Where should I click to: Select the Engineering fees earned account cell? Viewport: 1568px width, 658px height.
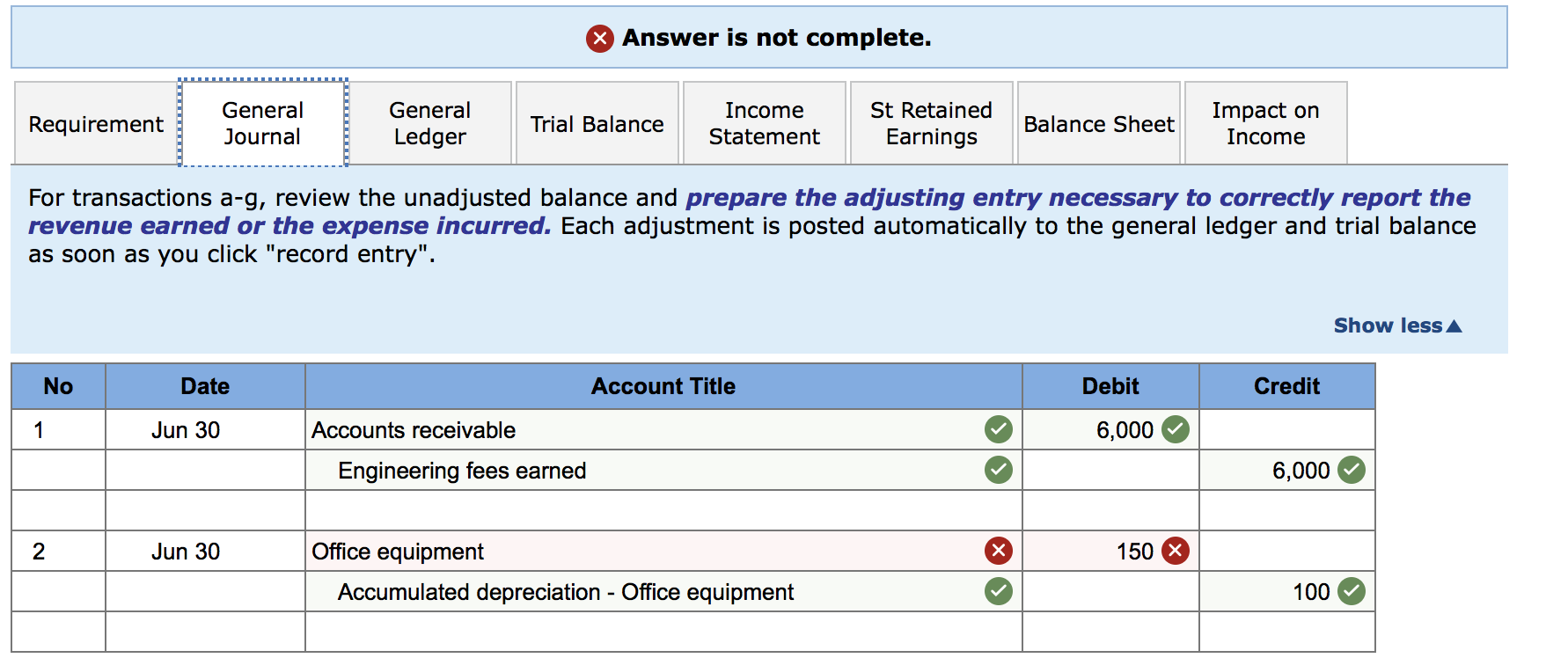click(663, 470)
